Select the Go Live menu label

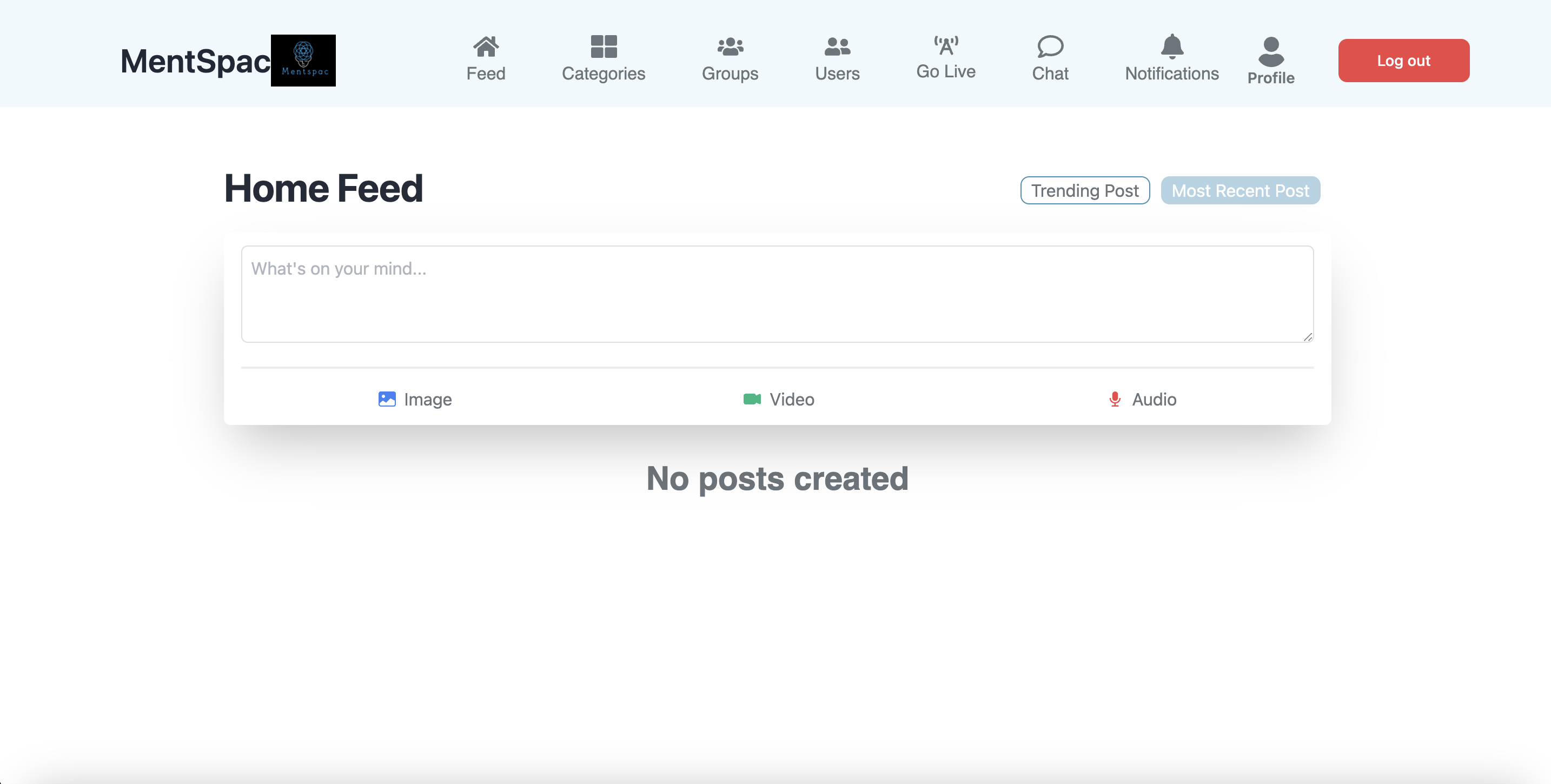point(945,71)
